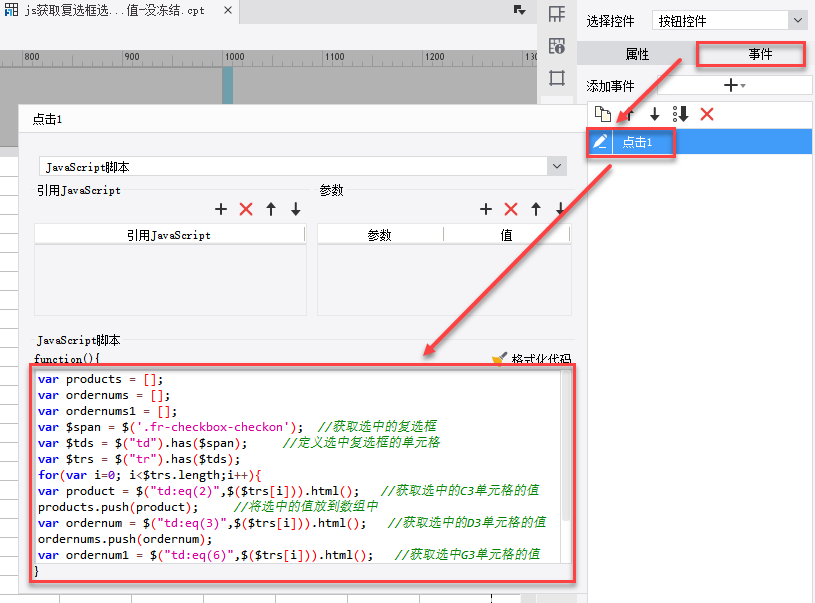Click 格式化代码 format code button
This screenshot has width=815, height=603.
(532, 359)
